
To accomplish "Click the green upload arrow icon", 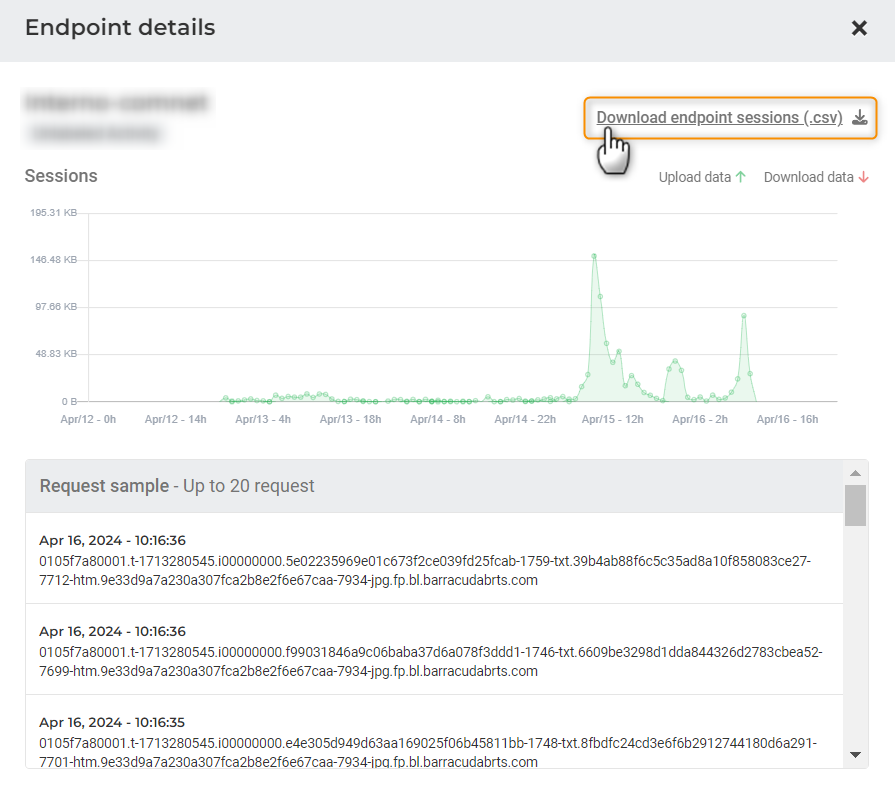I will click(x=741, y=177).
